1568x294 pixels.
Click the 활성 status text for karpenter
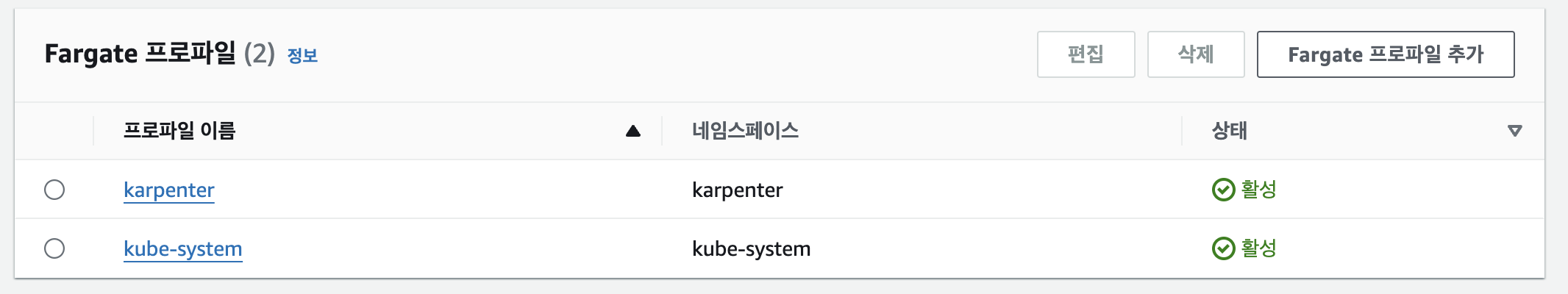[1259, 190]
